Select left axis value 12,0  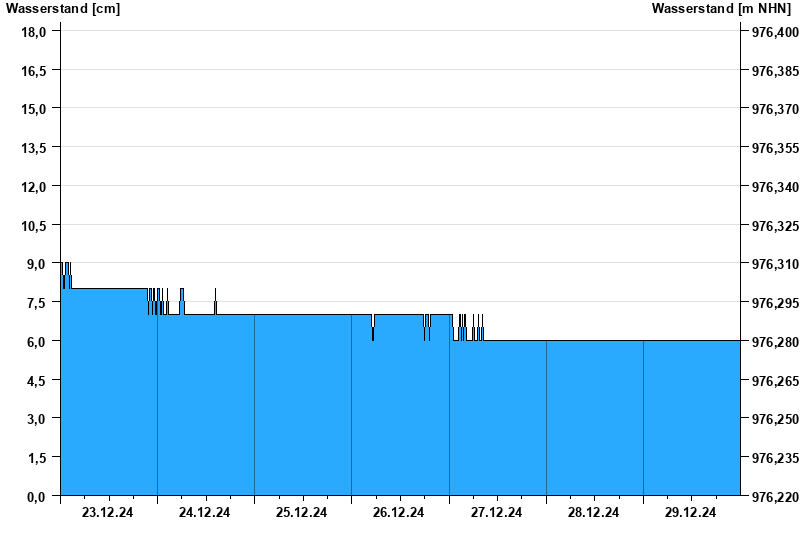click(34, 187)
